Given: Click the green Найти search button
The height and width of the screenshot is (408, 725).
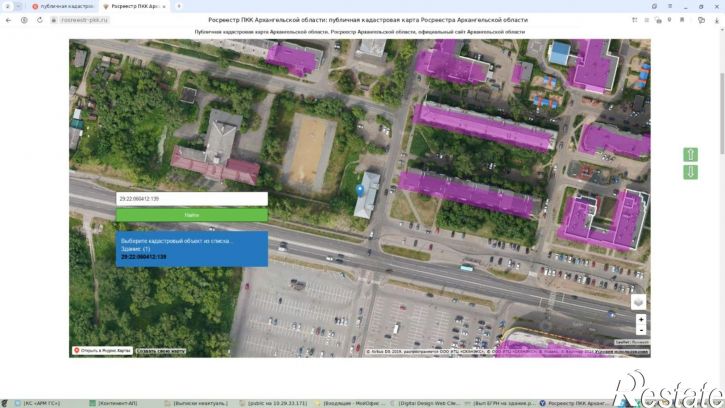Looking at the screenshot, I should tap(192, 215).
